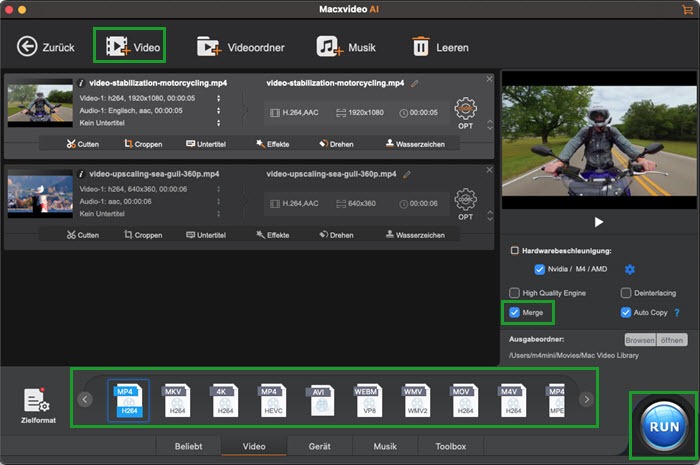The width and height of the screenshot is (700, 465).
Task: Switch to the Video format tab
Action: [x=254, y=446]
